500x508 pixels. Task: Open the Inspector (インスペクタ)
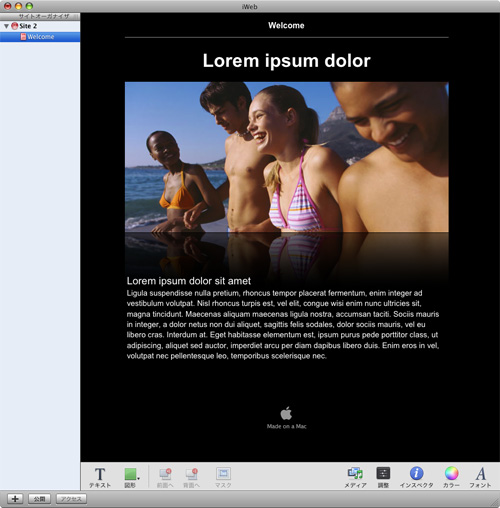[x=416, y=477]
